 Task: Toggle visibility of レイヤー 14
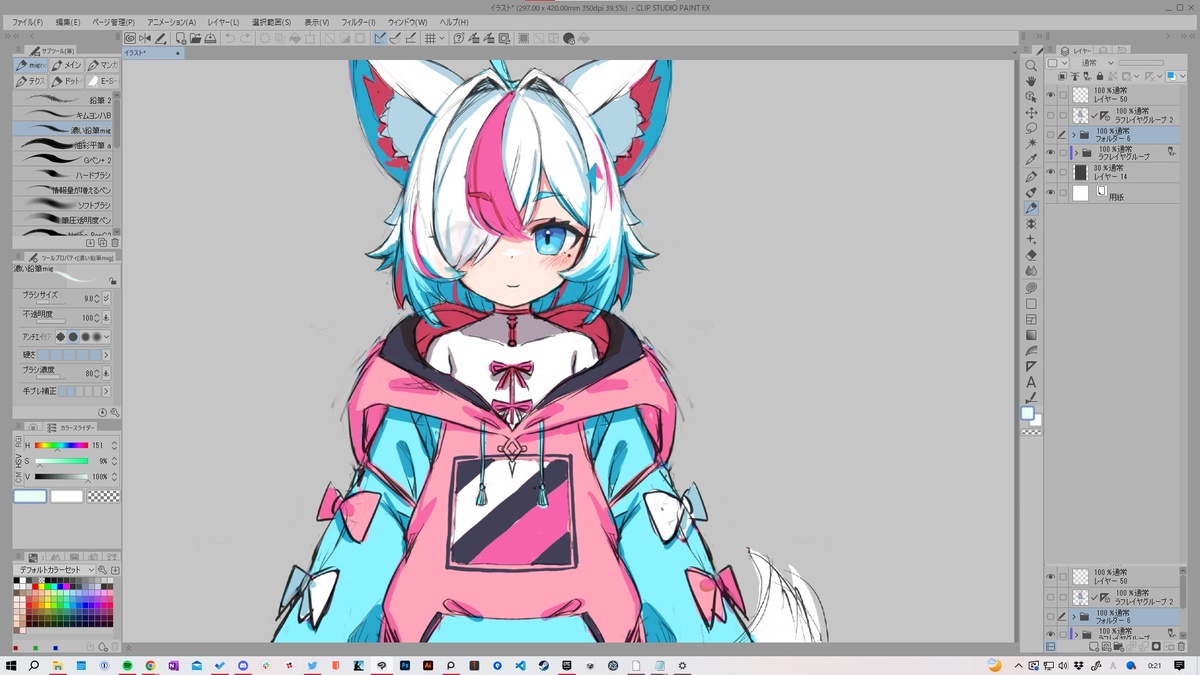point(1050,173)
